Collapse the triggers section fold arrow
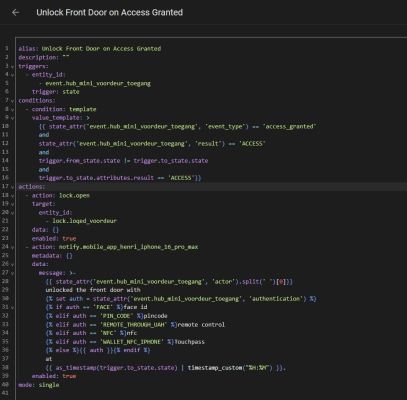Viewport: 407px width, 400px height. click(x=12, y=66)
